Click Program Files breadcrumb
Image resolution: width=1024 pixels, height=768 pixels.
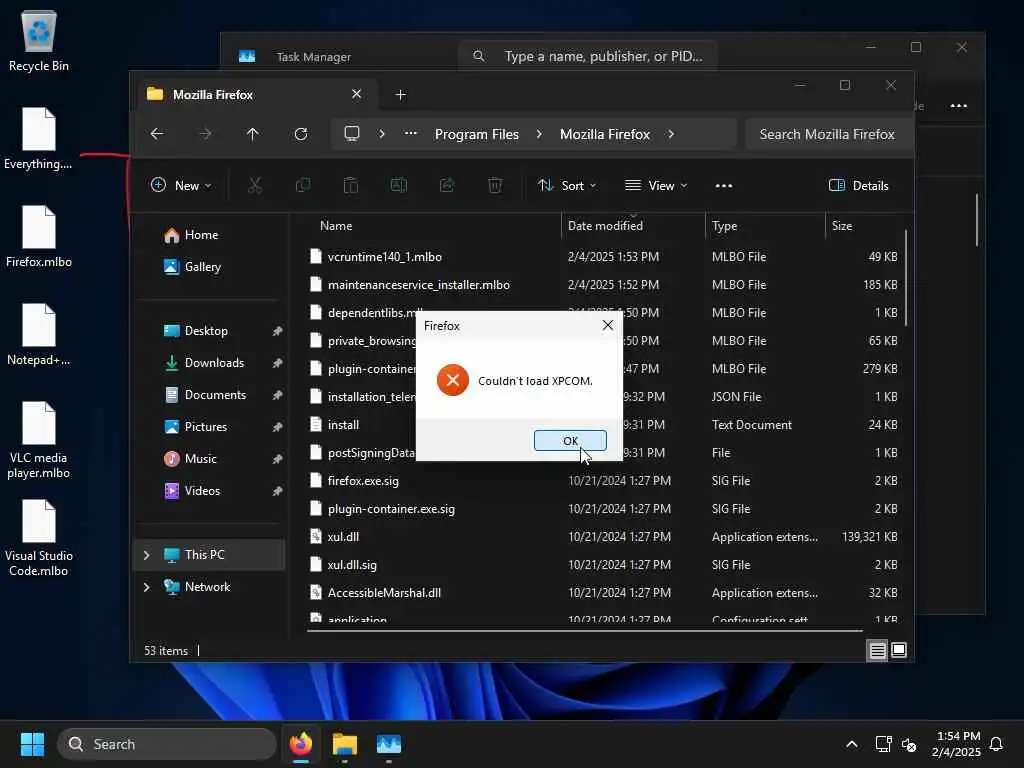tap(477, 134)
